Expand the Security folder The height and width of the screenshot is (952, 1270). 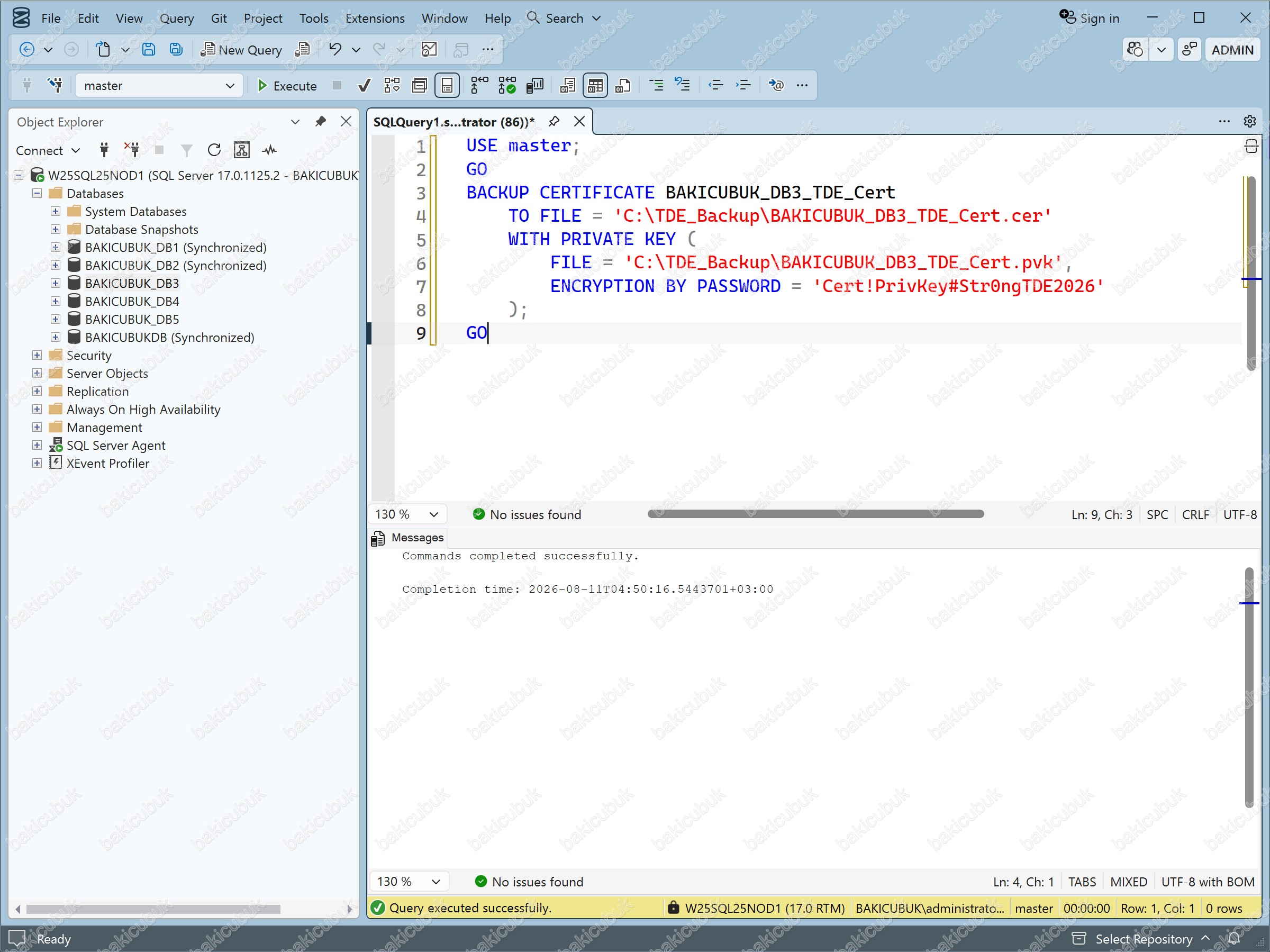38,356
